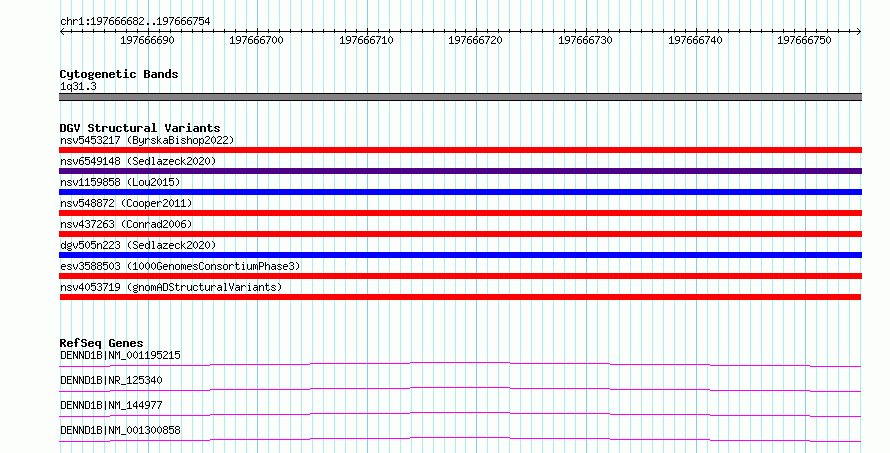Click ruler coordinate 197666690
Screen dimensions: 890x453
(x=148, y=40)
